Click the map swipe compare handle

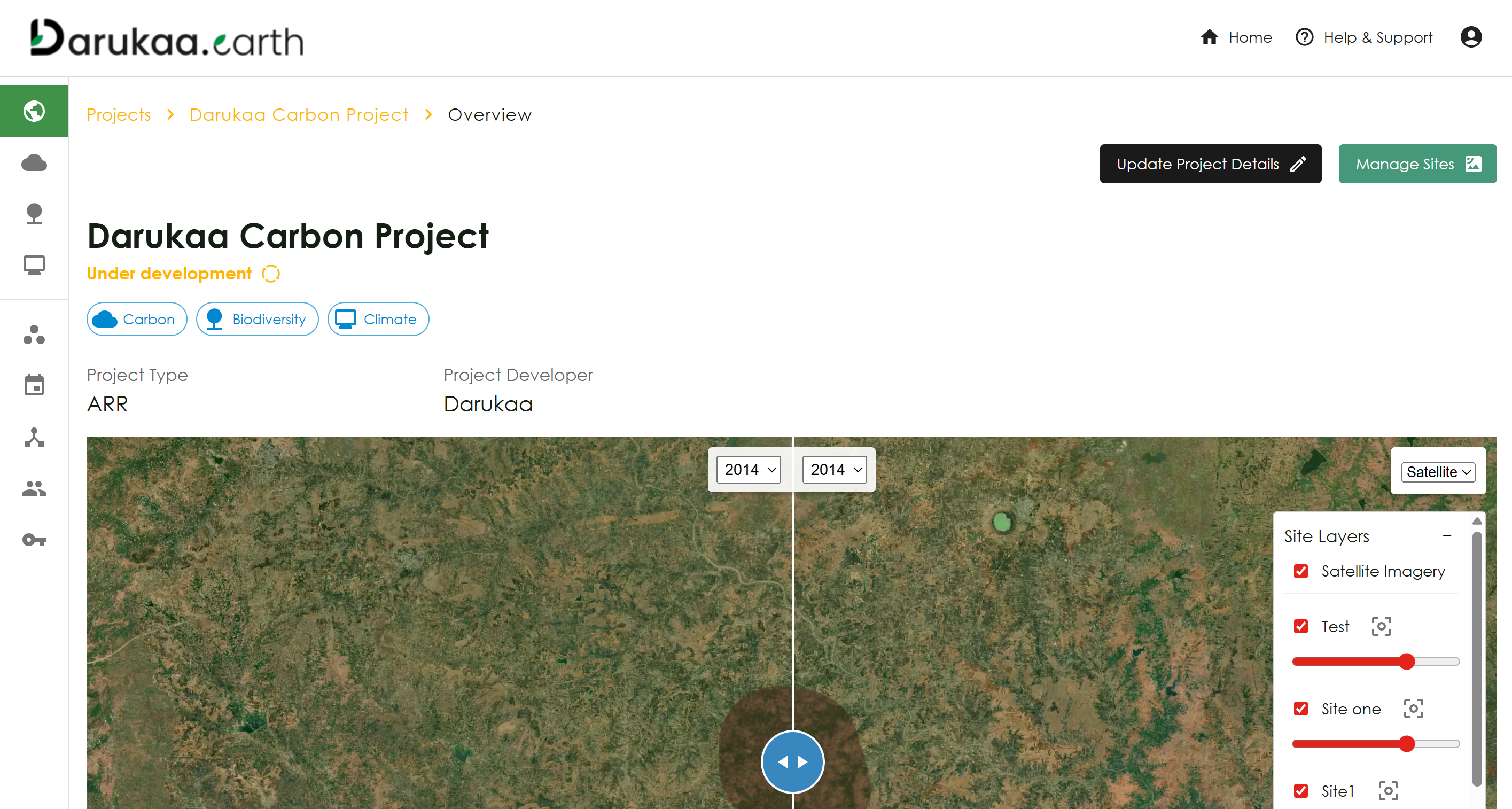pos(792,761)
